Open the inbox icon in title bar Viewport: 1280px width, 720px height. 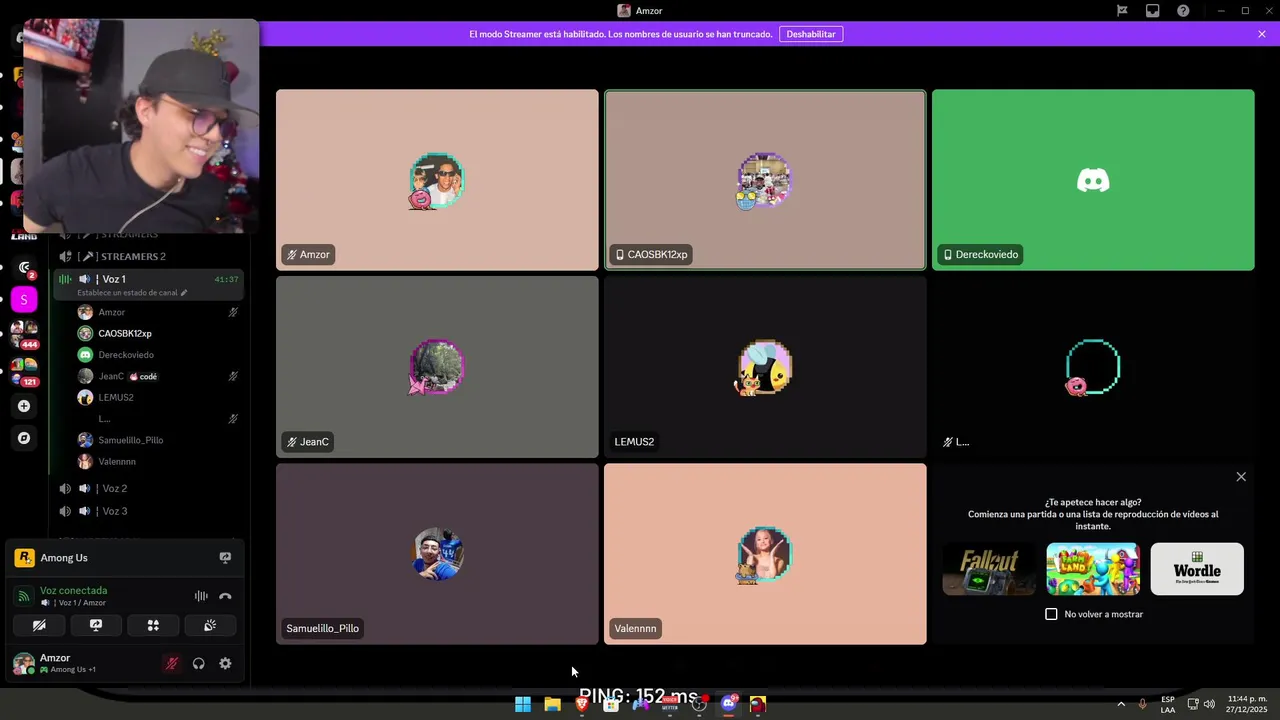[1153, 11]
